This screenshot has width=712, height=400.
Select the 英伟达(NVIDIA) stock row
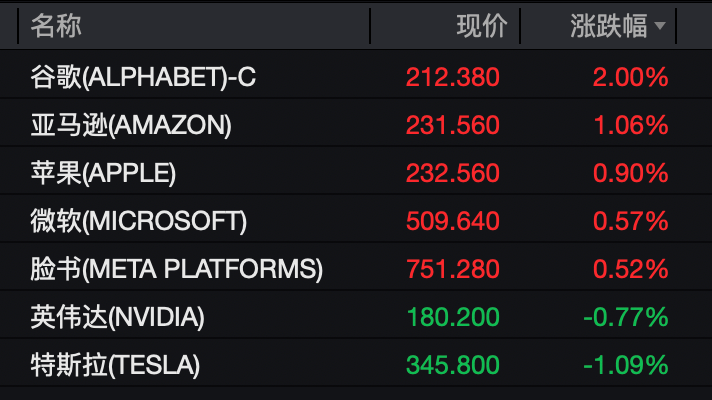coord(356,317)
